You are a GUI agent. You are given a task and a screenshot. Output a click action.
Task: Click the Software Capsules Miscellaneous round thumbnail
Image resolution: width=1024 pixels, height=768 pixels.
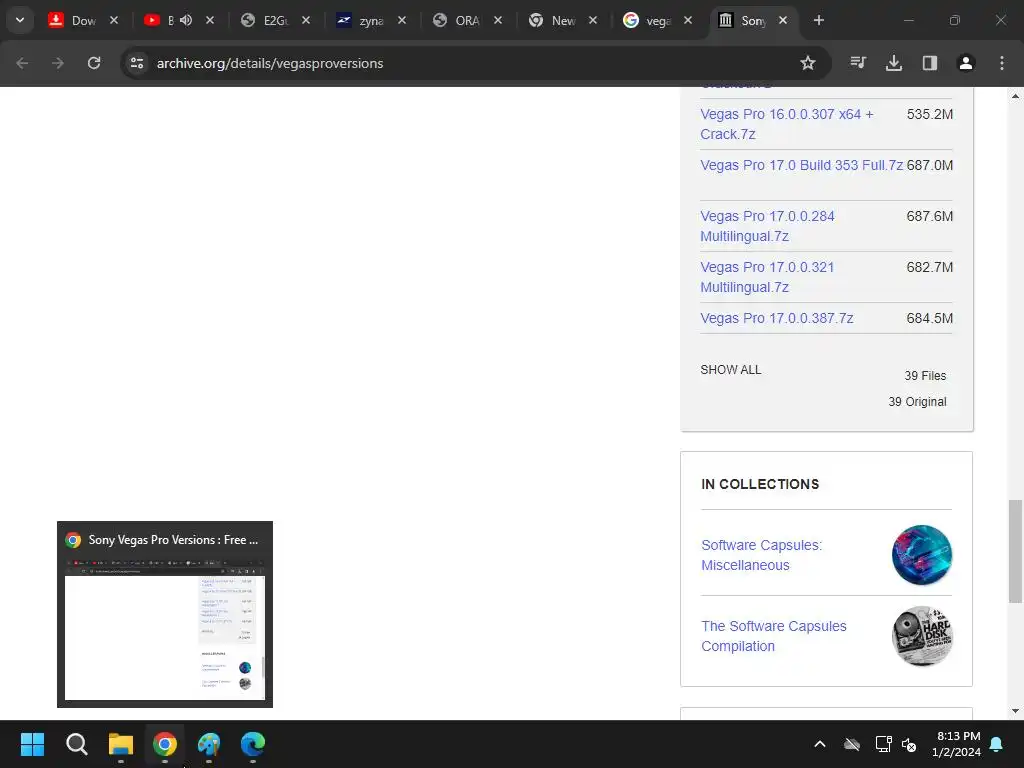pyautogui.click(x=921, y=555)
